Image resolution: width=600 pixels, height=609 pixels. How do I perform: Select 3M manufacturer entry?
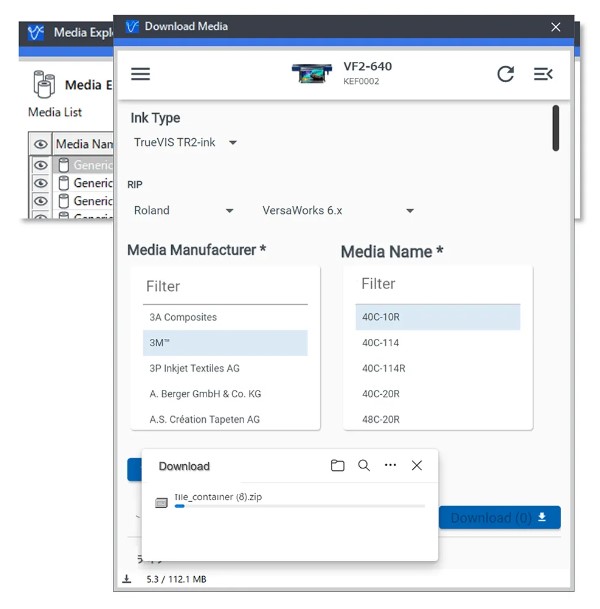(x=225, y=343)
